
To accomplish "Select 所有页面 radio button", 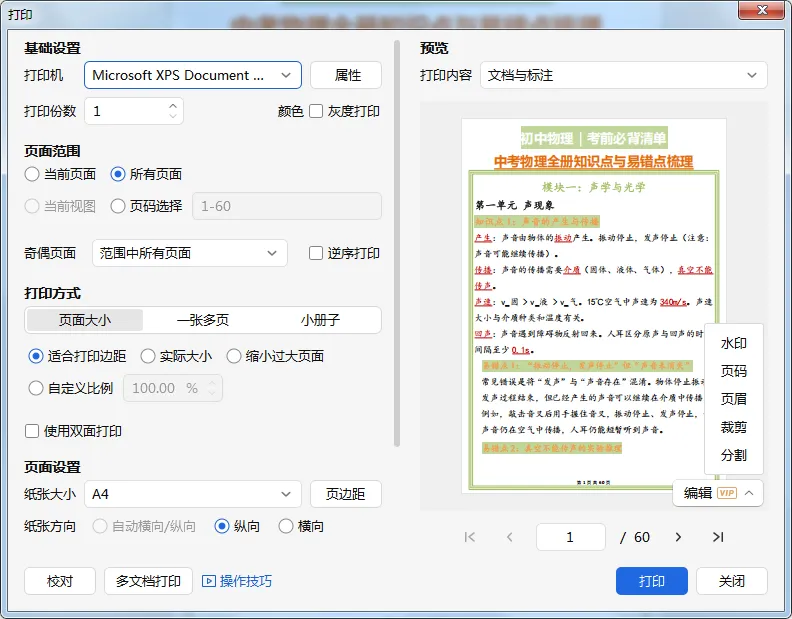I will pos(118,174).
